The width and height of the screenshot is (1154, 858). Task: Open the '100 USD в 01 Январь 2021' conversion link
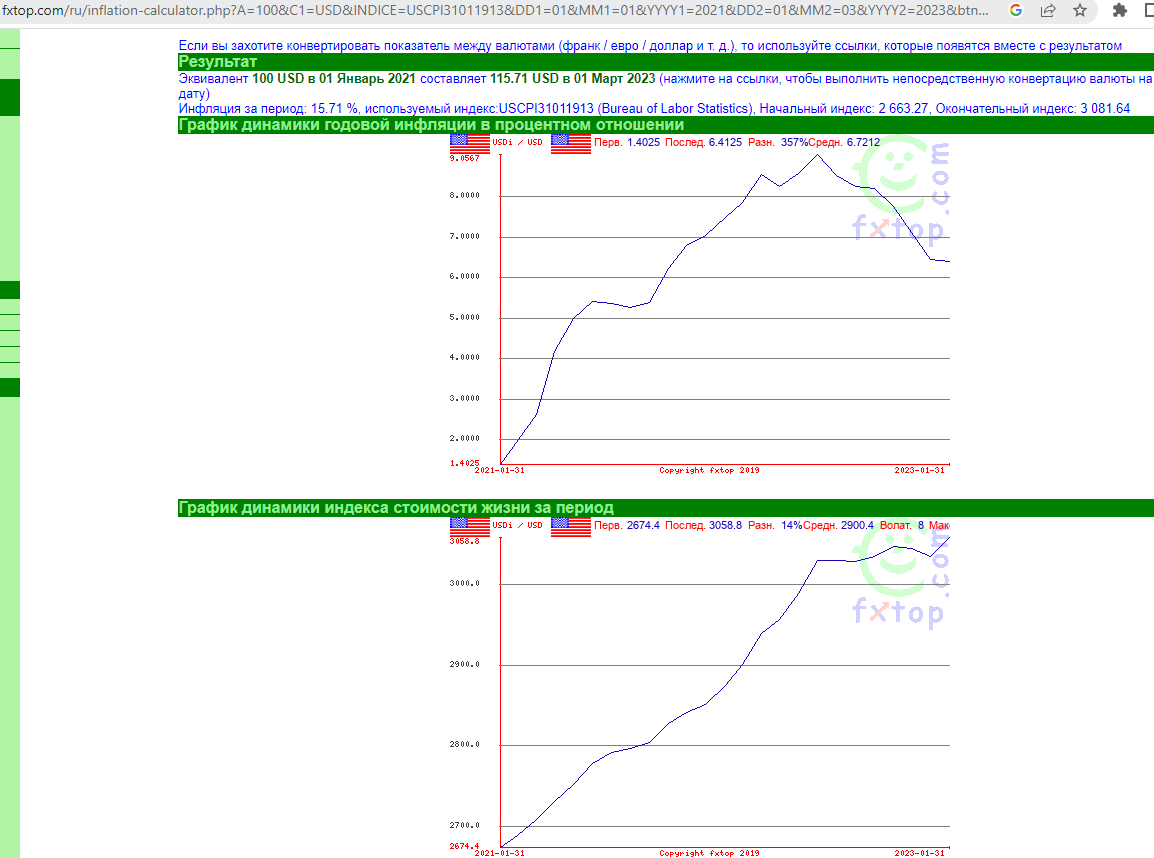click(333, 79)
